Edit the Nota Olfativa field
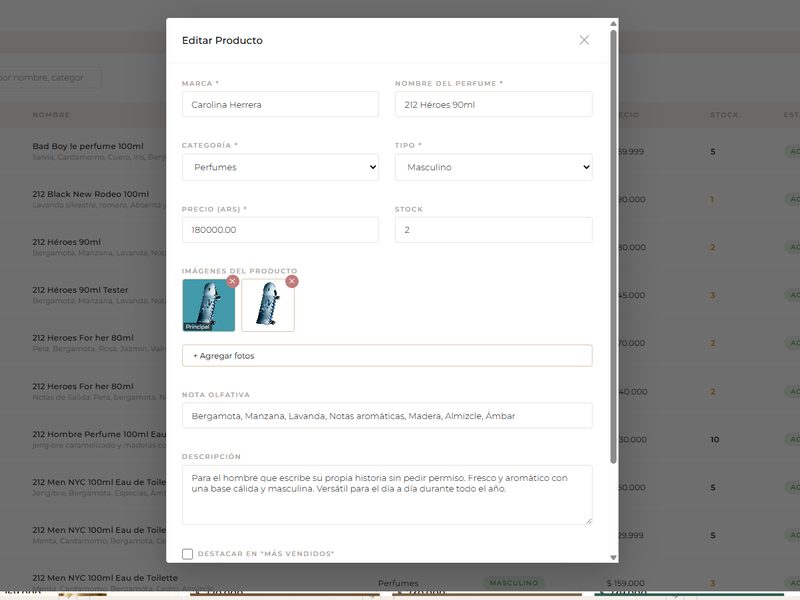The height and width of the screenshot is (600, 800). tap(387, 415)
